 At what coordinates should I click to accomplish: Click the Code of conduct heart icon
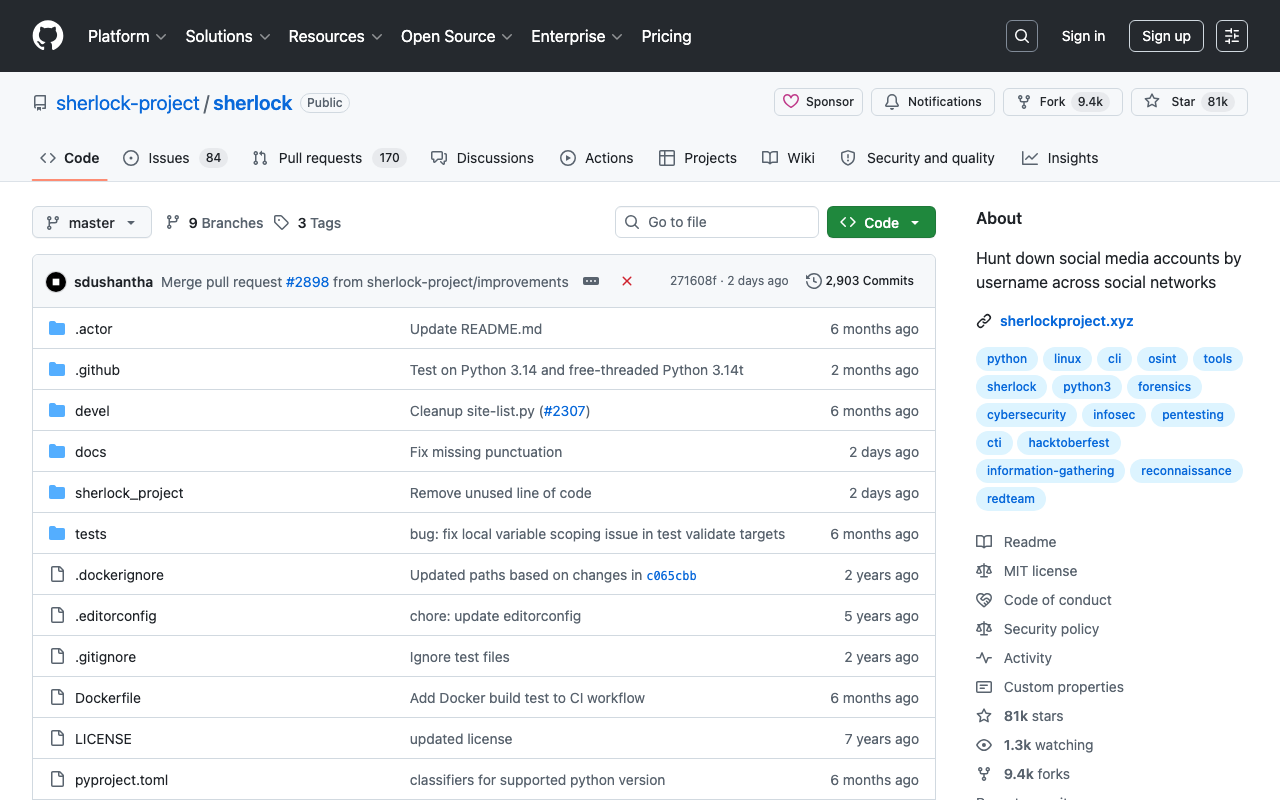pyautogui.click(x=984, y=600)
